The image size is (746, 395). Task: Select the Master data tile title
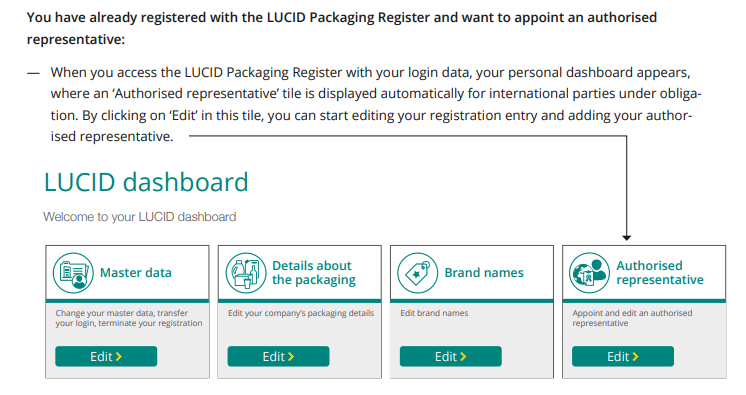click(x=136, y=273)
